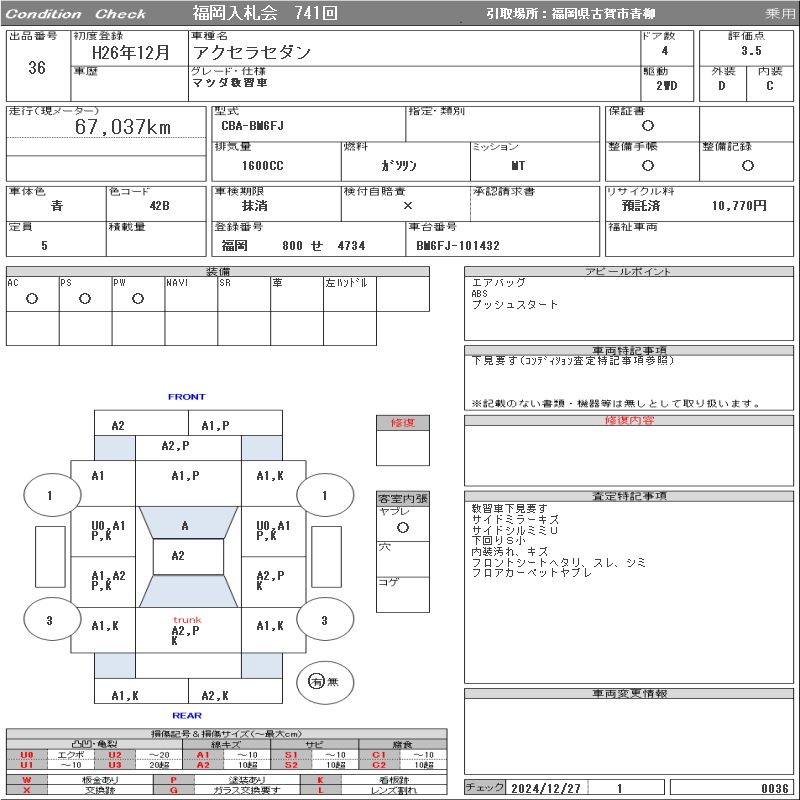Screen dimensions: 800x800
Task: Select recycle status 預託済
Action: (641, 206)
